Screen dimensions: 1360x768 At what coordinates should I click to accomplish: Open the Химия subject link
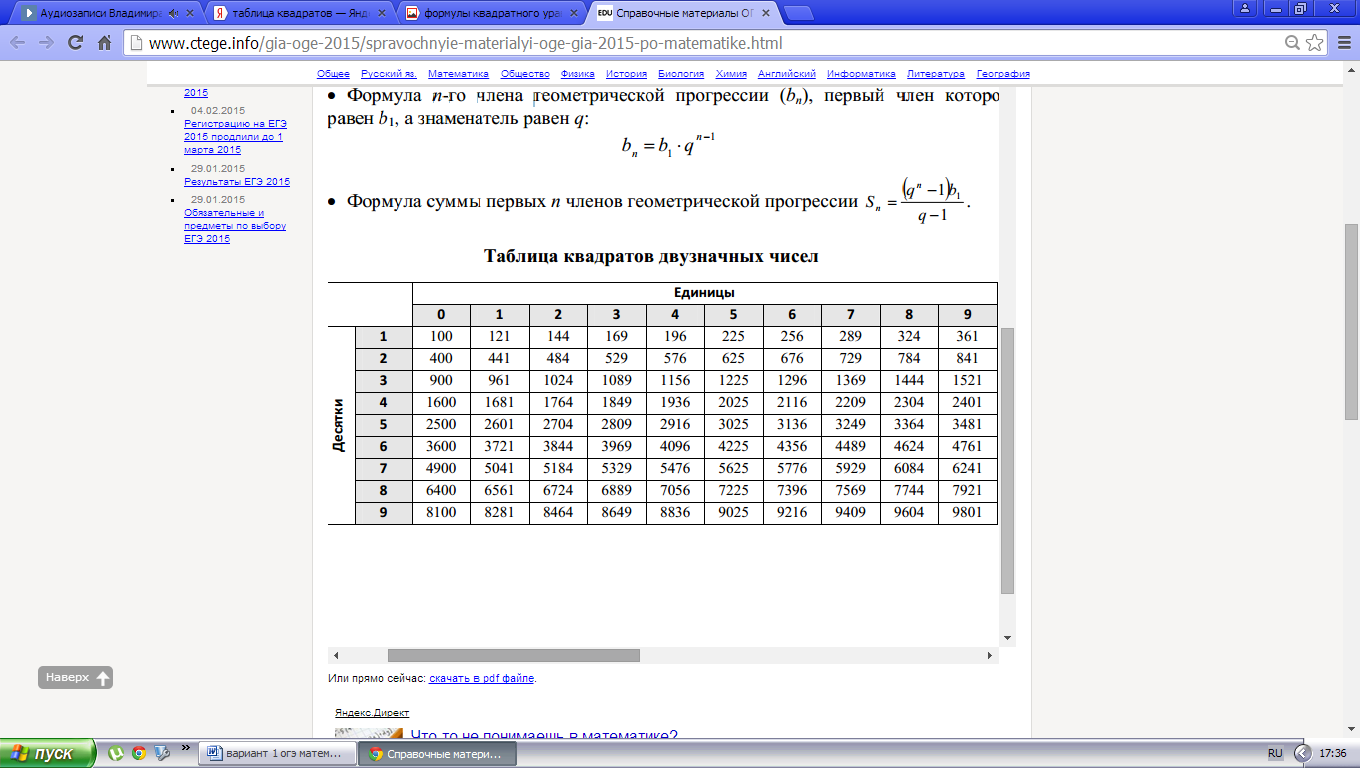coord(731,74)
